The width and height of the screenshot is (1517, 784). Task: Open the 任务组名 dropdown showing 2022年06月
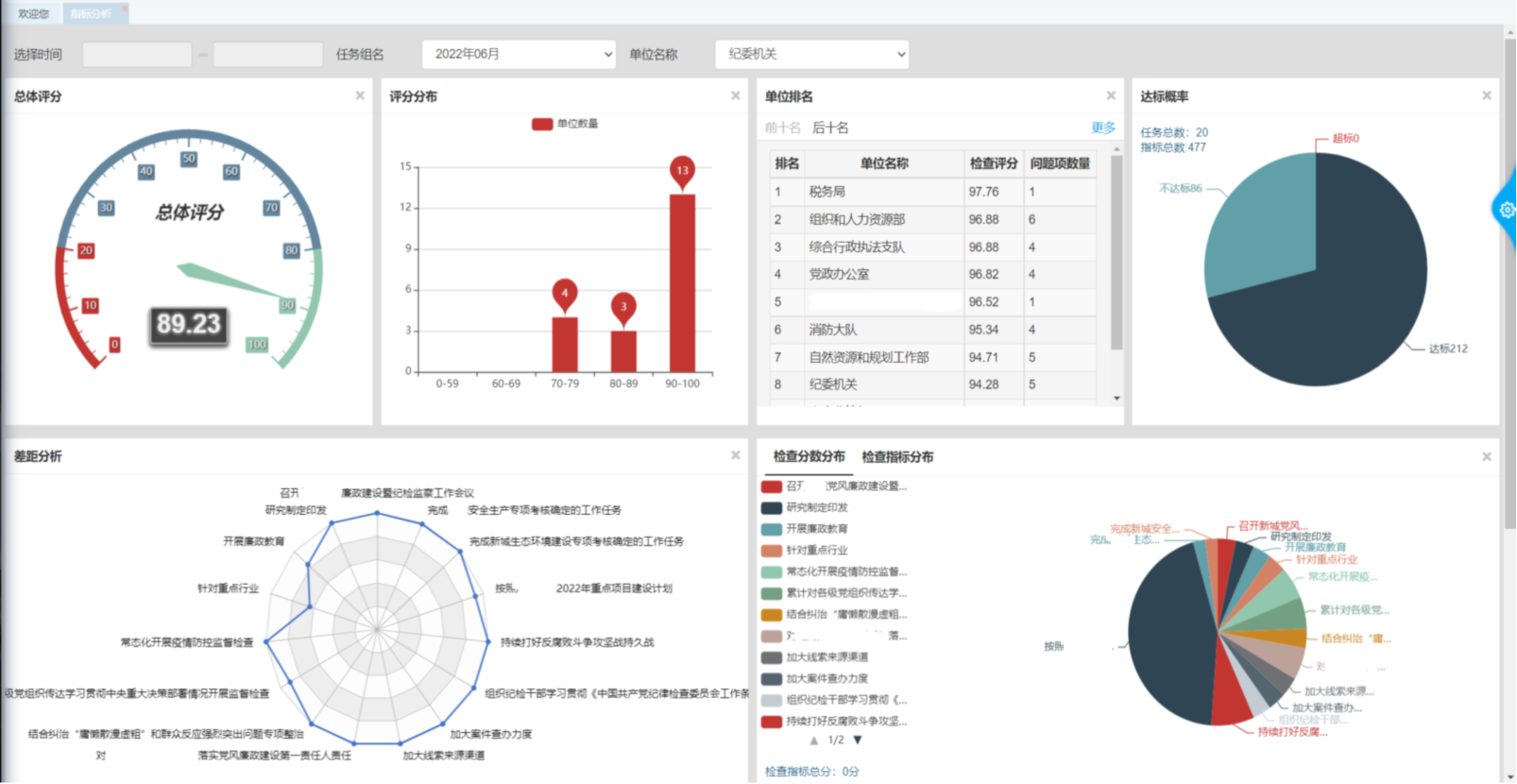point(519,54)
